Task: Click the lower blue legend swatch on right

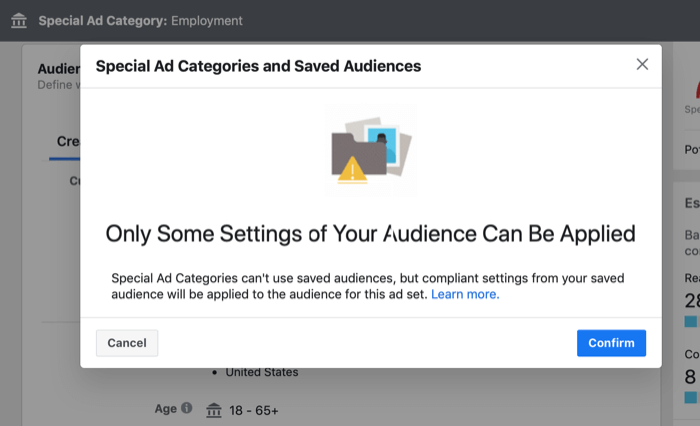Action: [690, 396]
